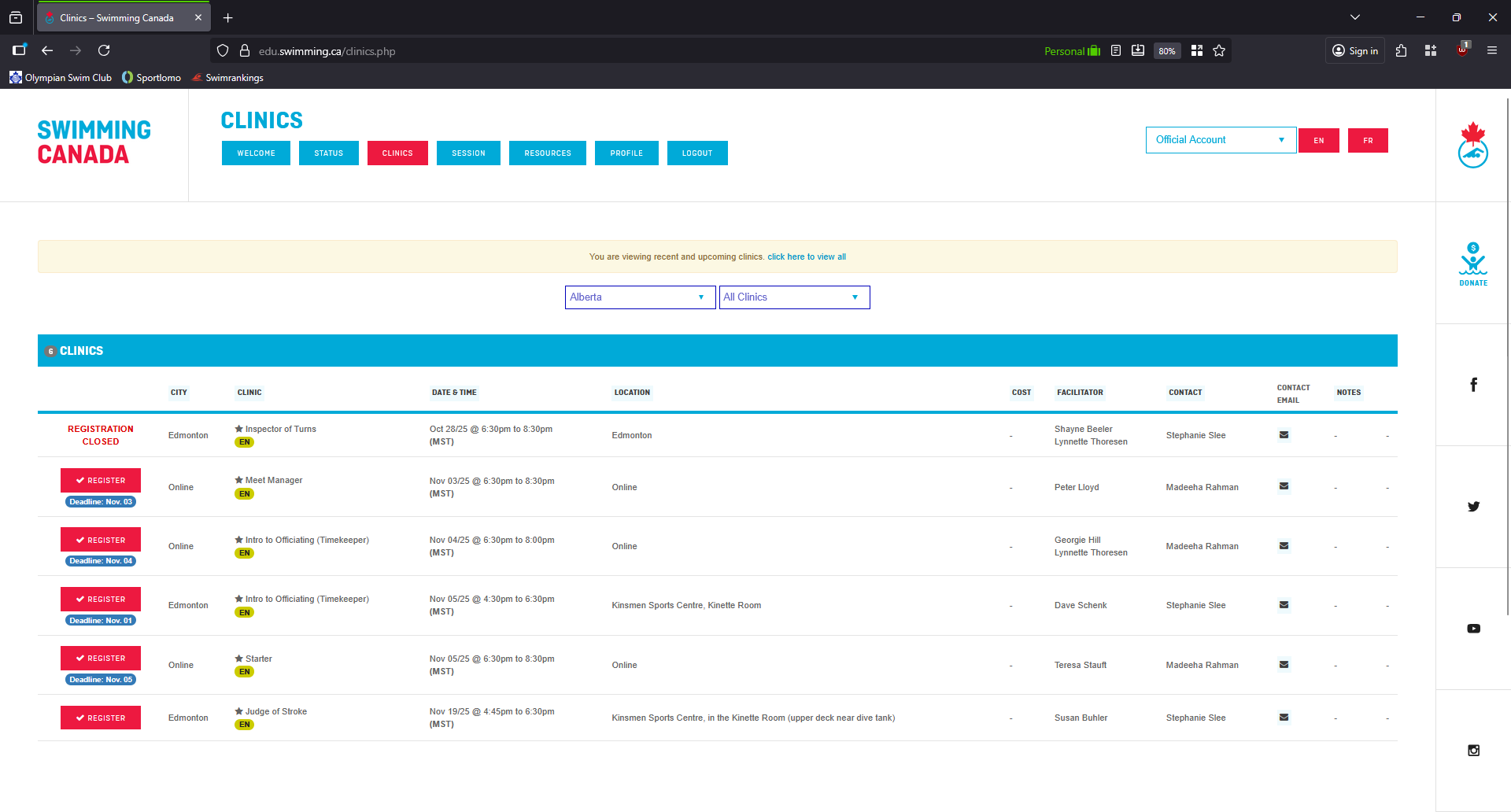The height and width of the screenshot is (812, 1511).
Task: Switch language to FR
Action: tap(1368, 141)
